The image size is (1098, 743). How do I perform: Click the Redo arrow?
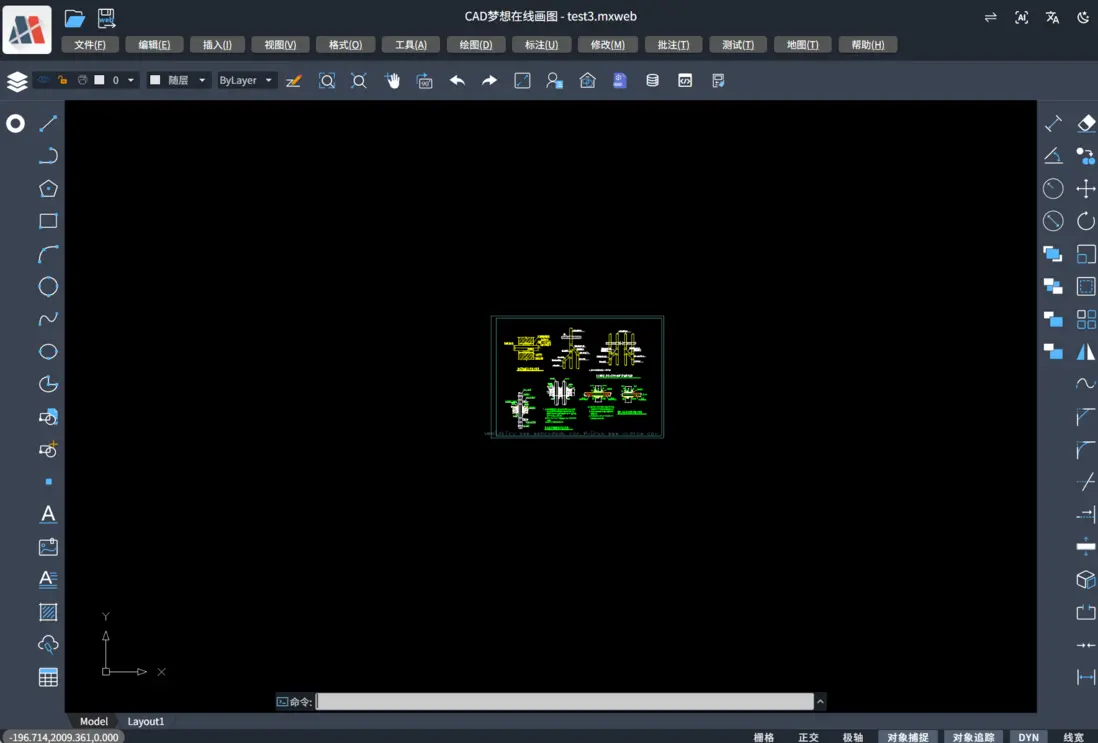tap(489, 81)
